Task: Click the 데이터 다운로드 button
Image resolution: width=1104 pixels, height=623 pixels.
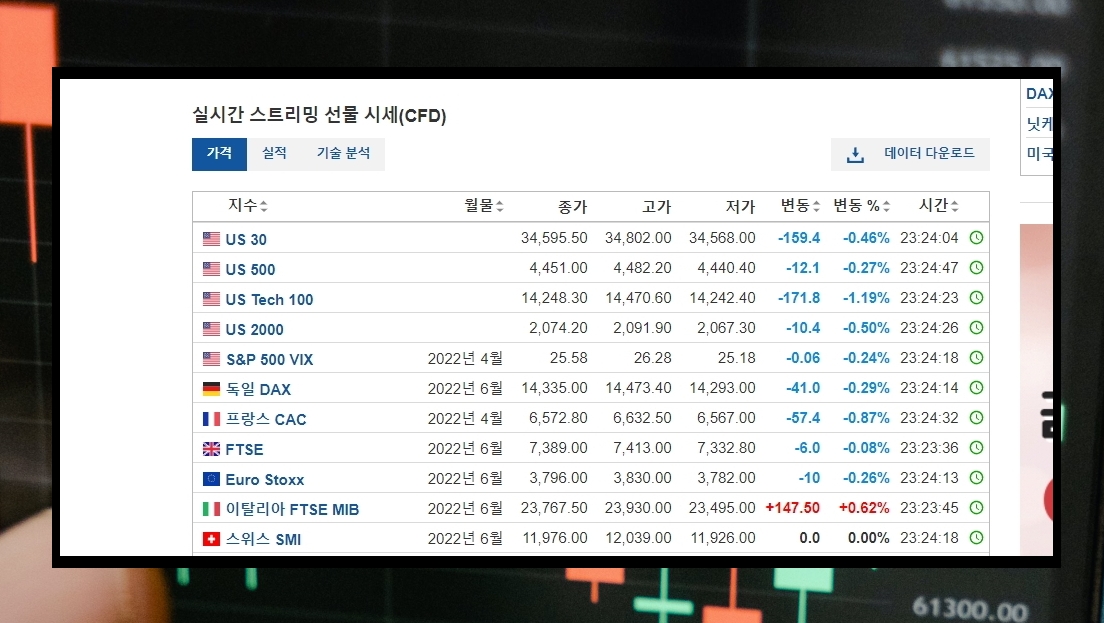Action: [910, 154]
